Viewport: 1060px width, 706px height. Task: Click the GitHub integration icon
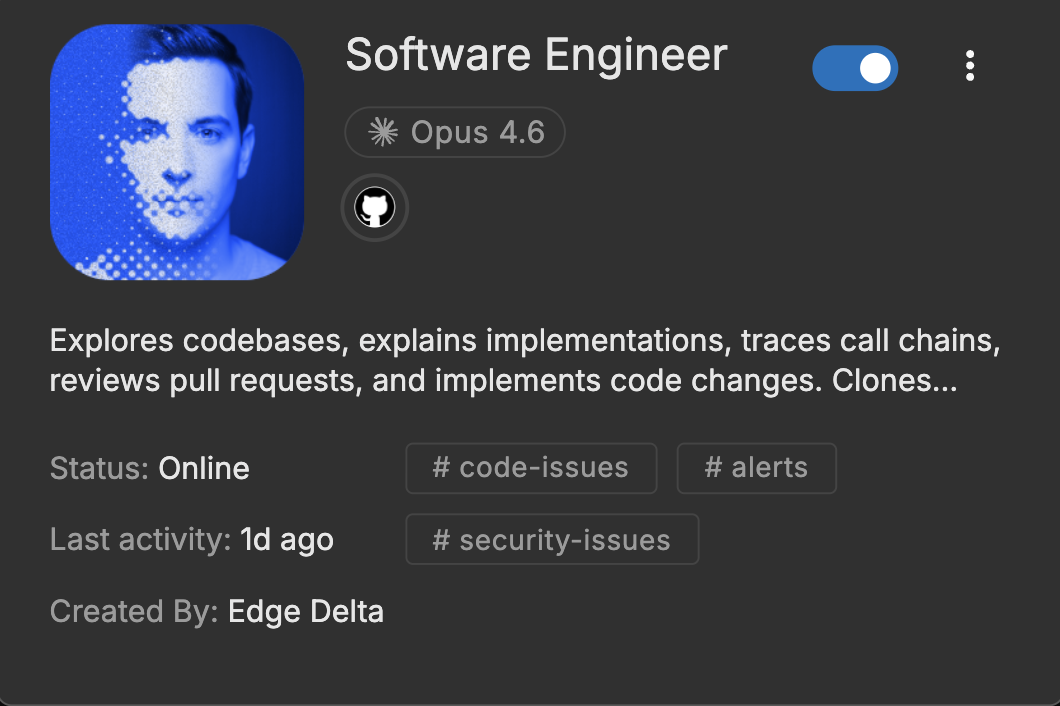click(375, 208)
